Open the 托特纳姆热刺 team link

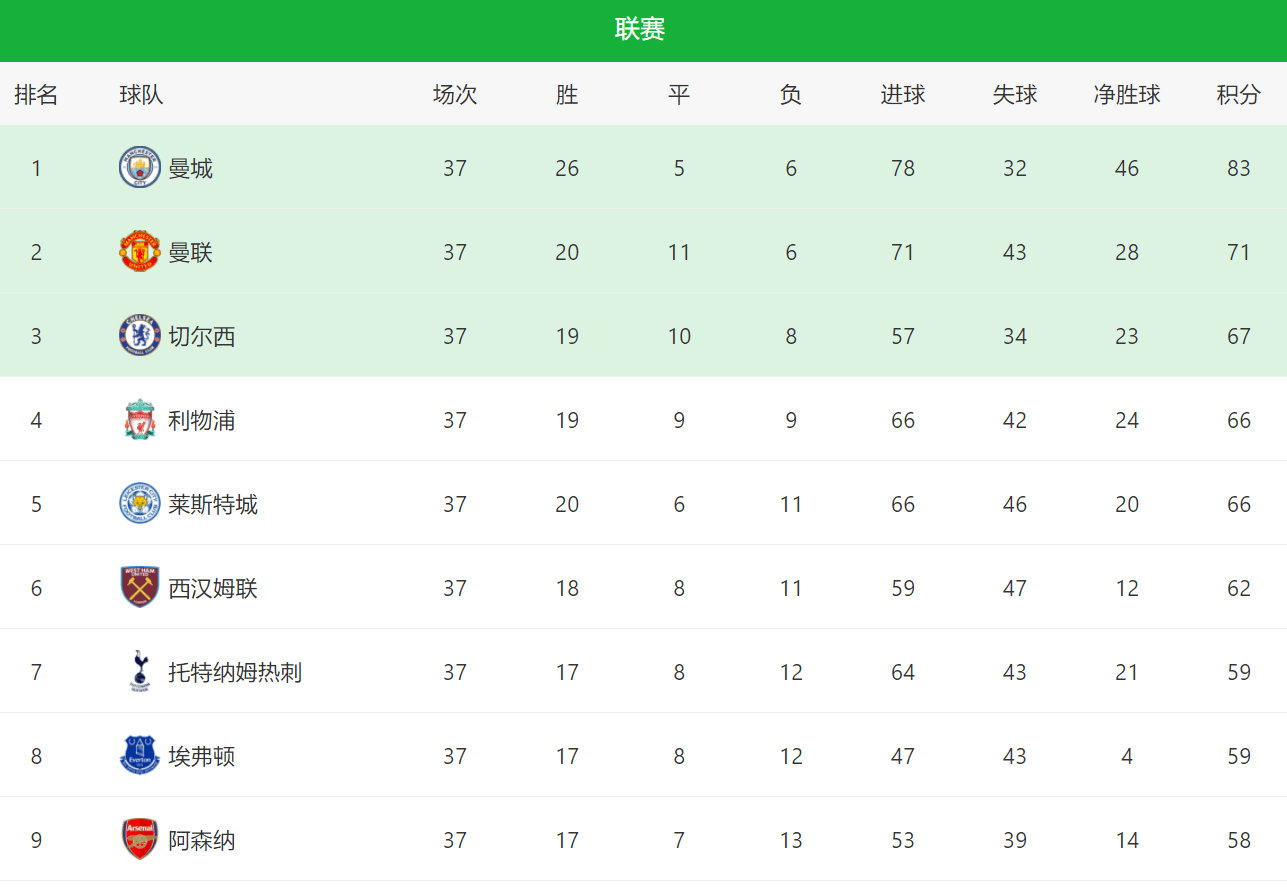[x=235, y=672]
